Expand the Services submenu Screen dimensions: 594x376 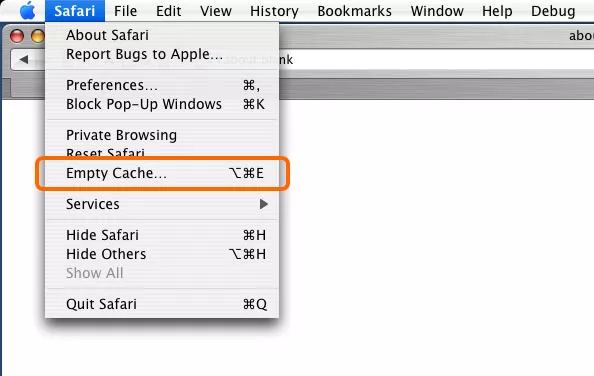[x=162, y=204]
